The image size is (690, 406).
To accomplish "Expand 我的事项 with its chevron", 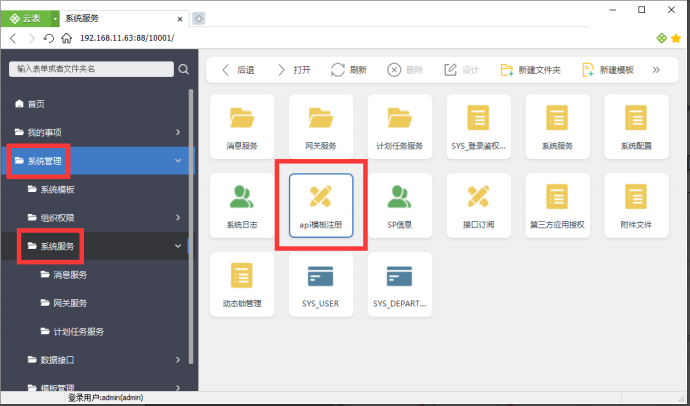I will coord(178,132).
